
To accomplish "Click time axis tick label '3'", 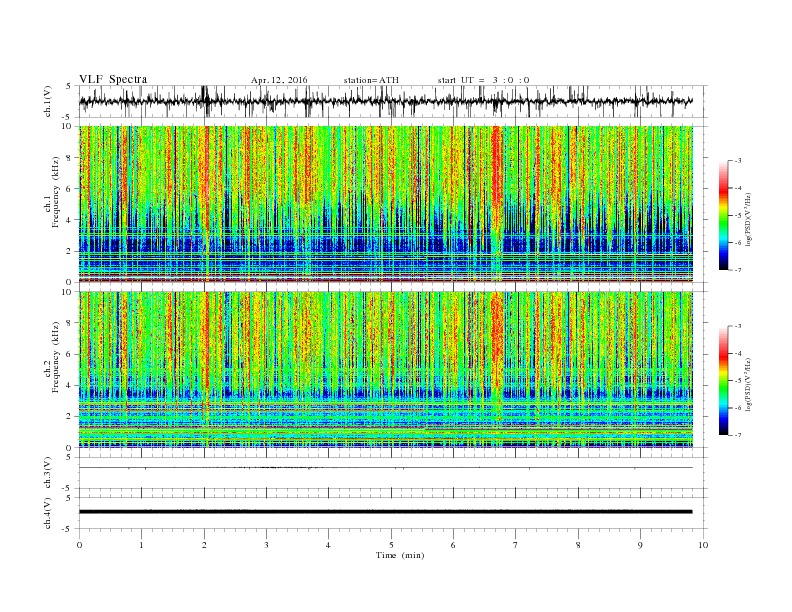I will (x=266, y=545).
